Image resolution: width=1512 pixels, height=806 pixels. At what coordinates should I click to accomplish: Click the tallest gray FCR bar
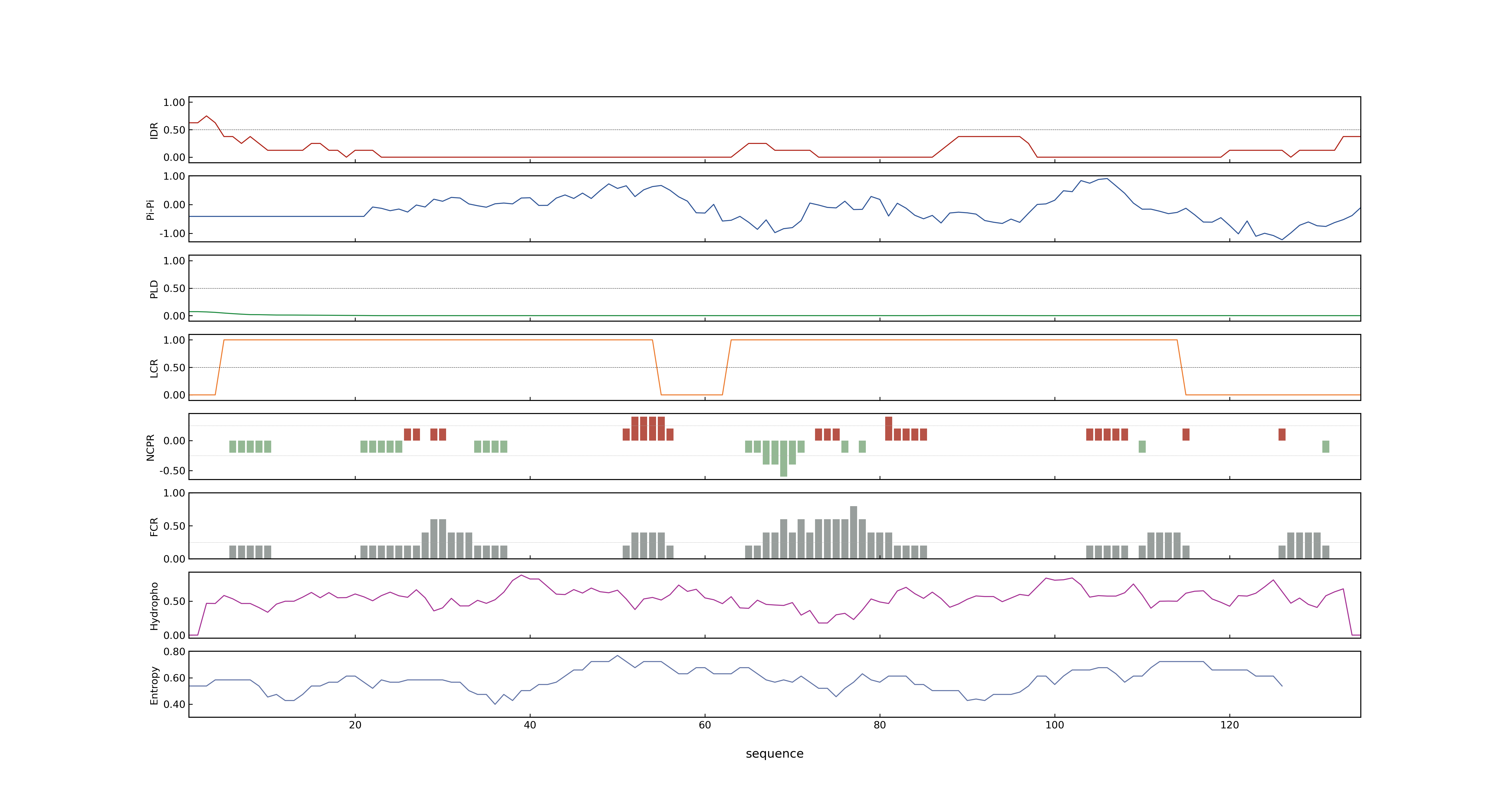tap(853, 532)
